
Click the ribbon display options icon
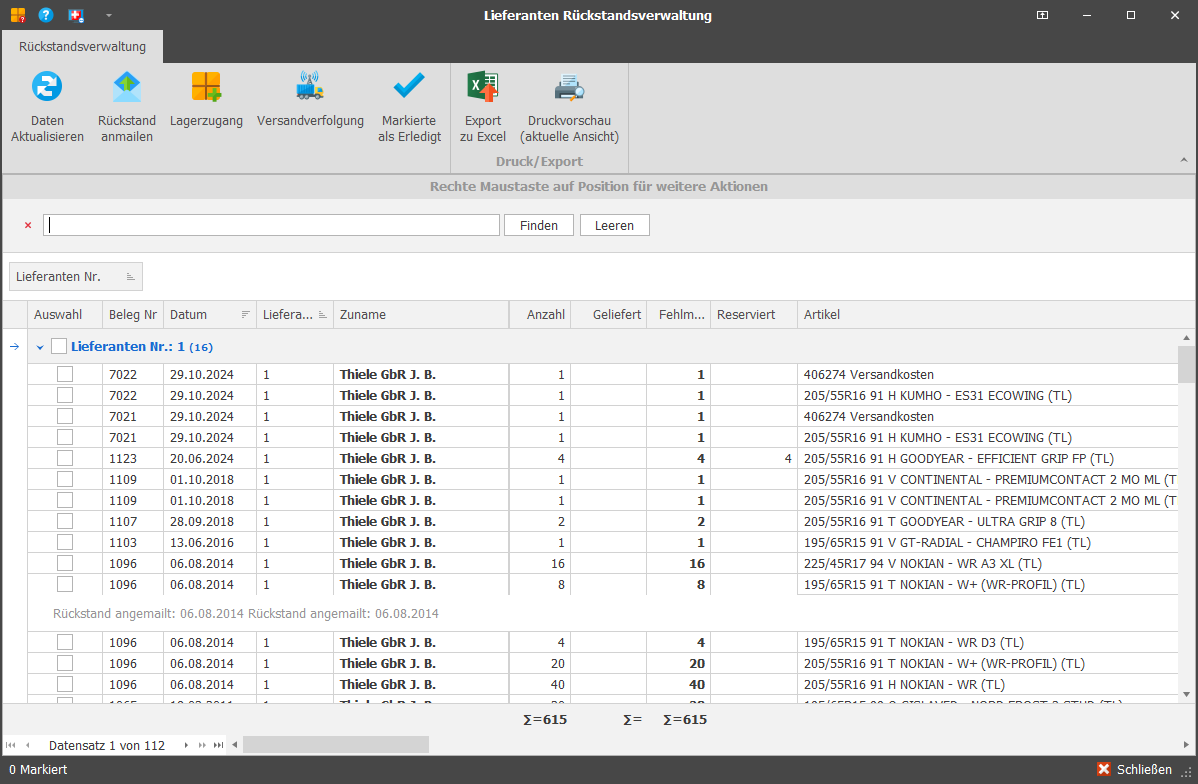(1042, 15)
